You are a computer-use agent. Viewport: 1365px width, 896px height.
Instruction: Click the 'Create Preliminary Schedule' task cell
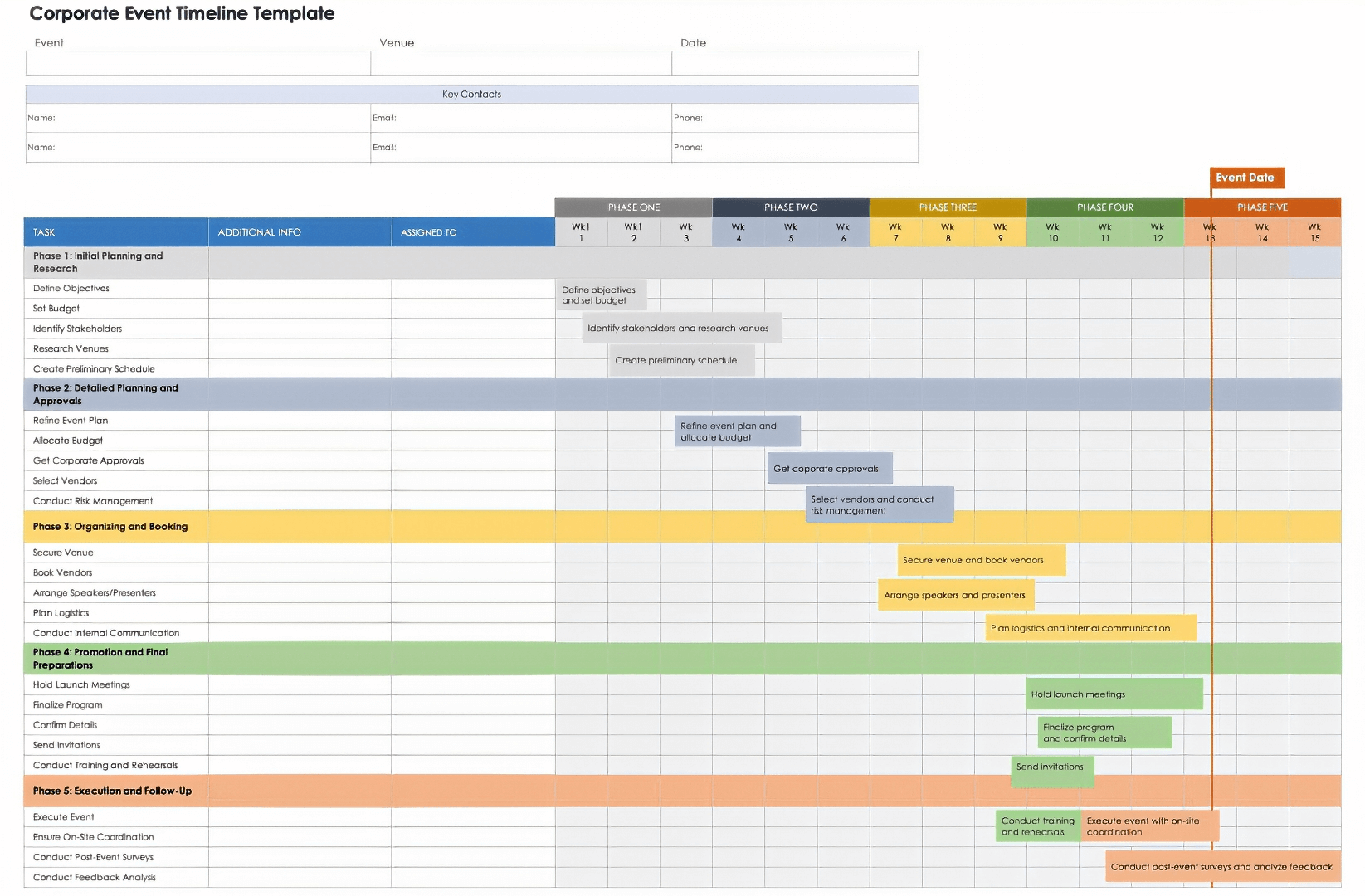(116, 369)
